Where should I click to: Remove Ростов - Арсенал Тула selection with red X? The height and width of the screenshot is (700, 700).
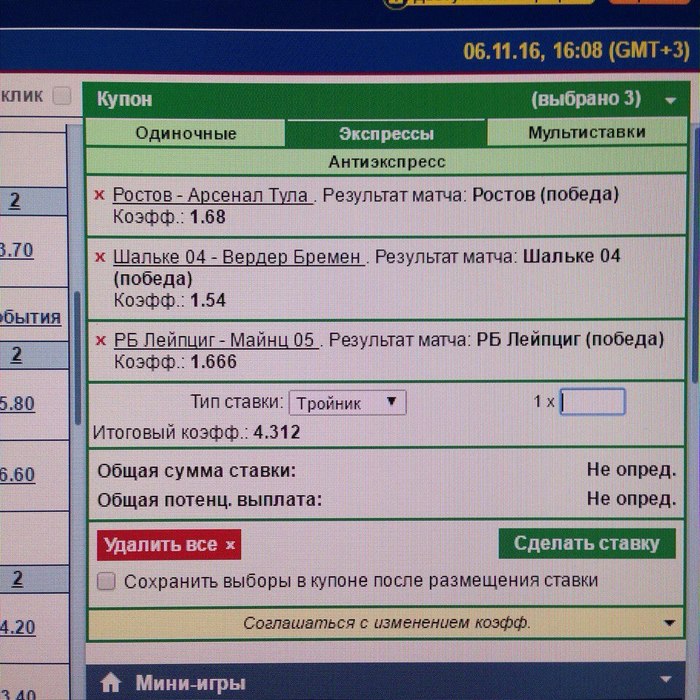coord(99,195)
